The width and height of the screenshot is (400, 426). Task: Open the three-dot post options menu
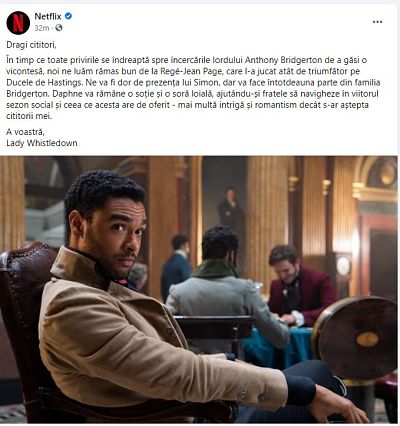pos(377,22)
